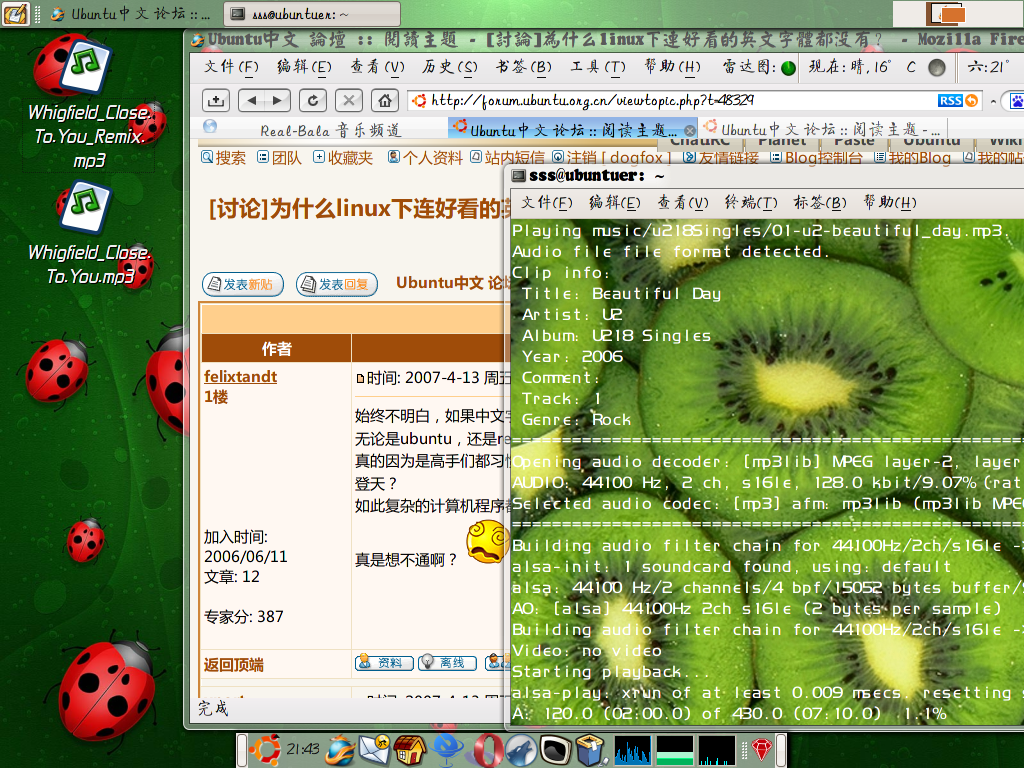
Task: Click the red ruby gem icon in dock
Action: (761, 749)
